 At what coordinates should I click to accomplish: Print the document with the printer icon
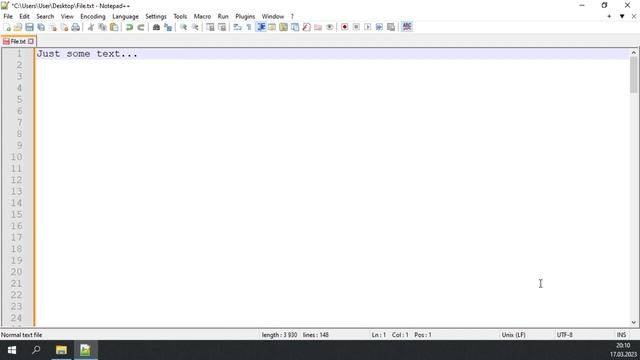[x=76, y=27]
